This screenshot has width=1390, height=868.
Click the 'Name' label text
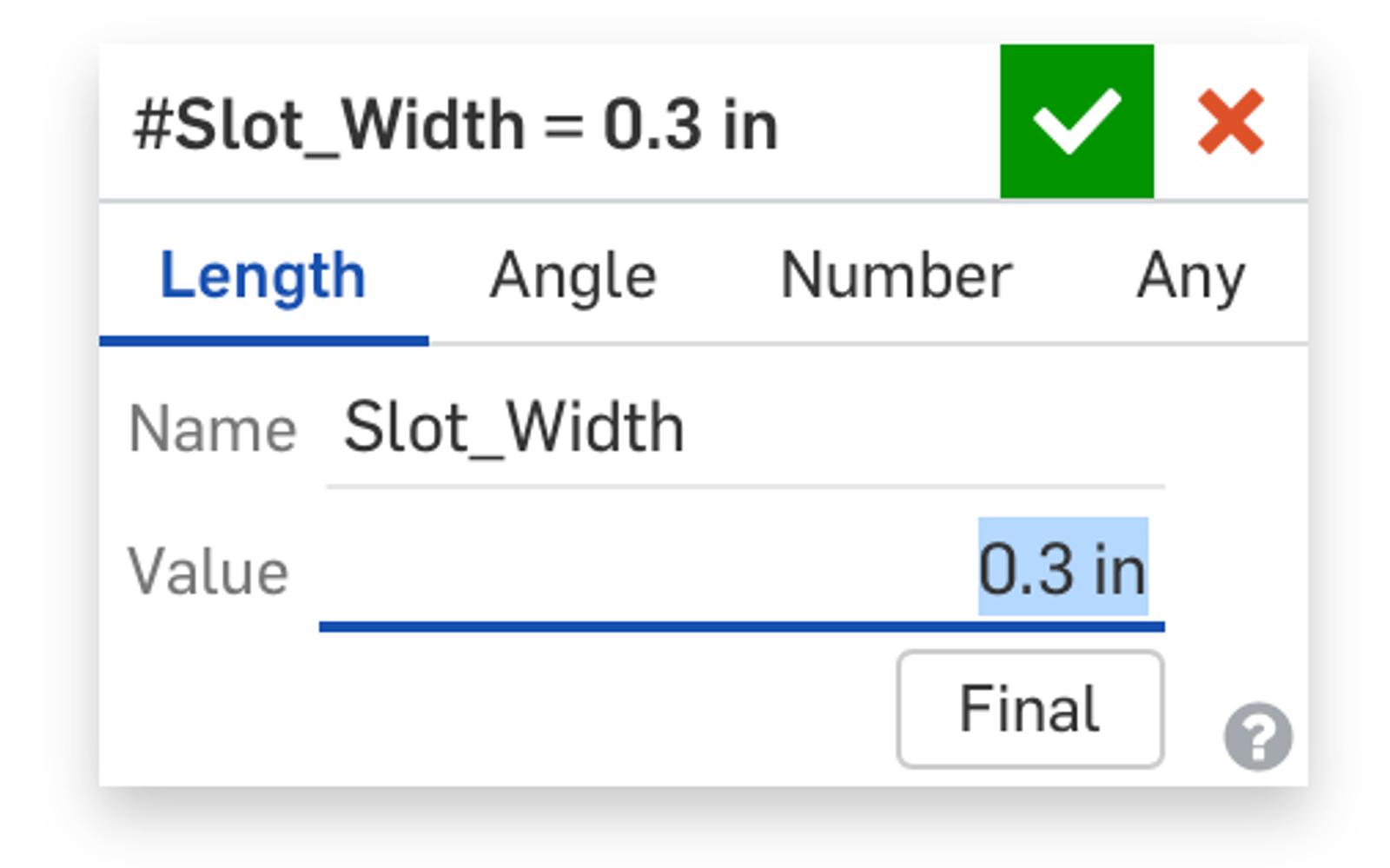(x=212, y=429)
